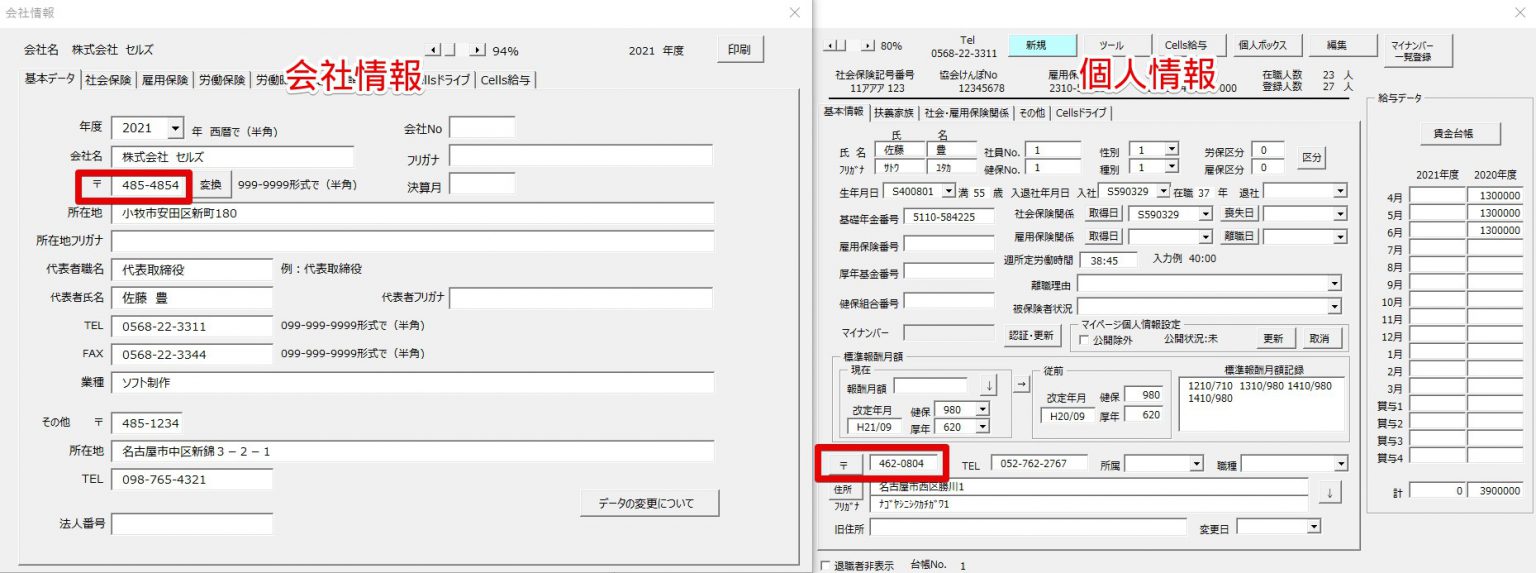This screenshot has width=1536, height=573.
Task: Click the down-arrow button beside the address field
Action: point(1329,493)
